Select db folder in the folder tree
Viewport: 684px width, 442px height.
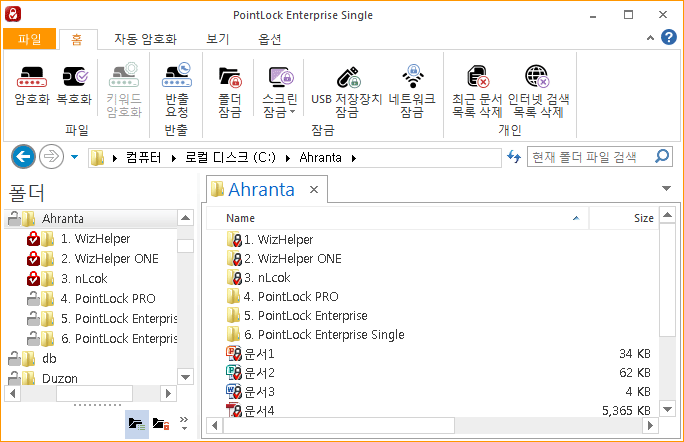click(x=49, y=359)
